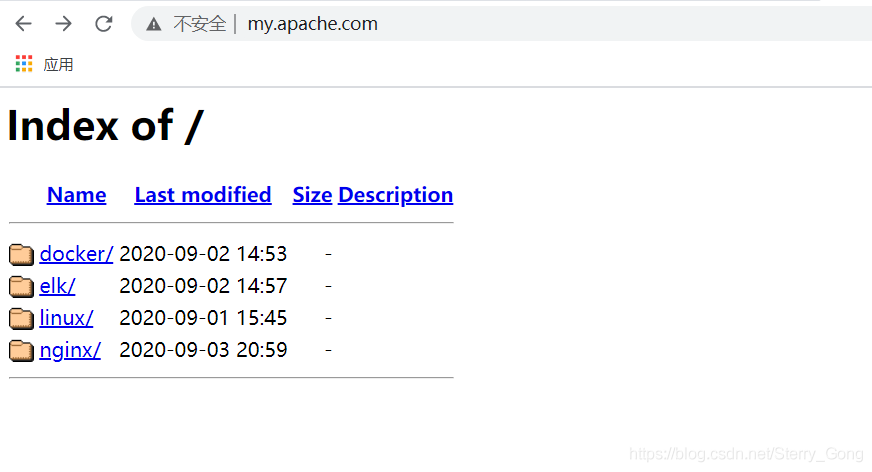Click the browser forward arrow
The height and width of the screenshot is (472, 872).
[x=63, y=23]
